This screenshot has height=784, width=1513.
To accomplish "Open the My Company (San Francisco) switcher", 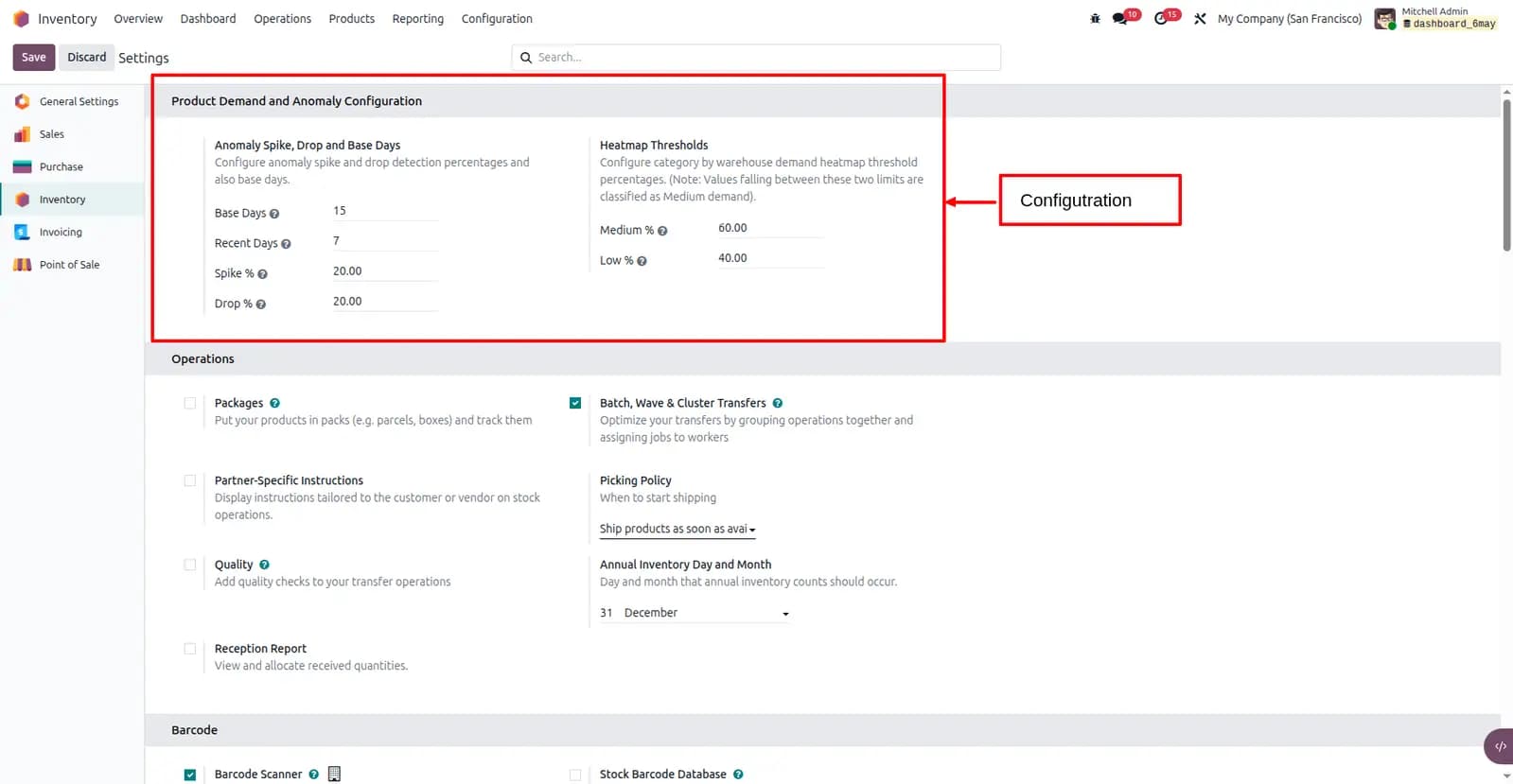I will click(x=1290, y=19).
